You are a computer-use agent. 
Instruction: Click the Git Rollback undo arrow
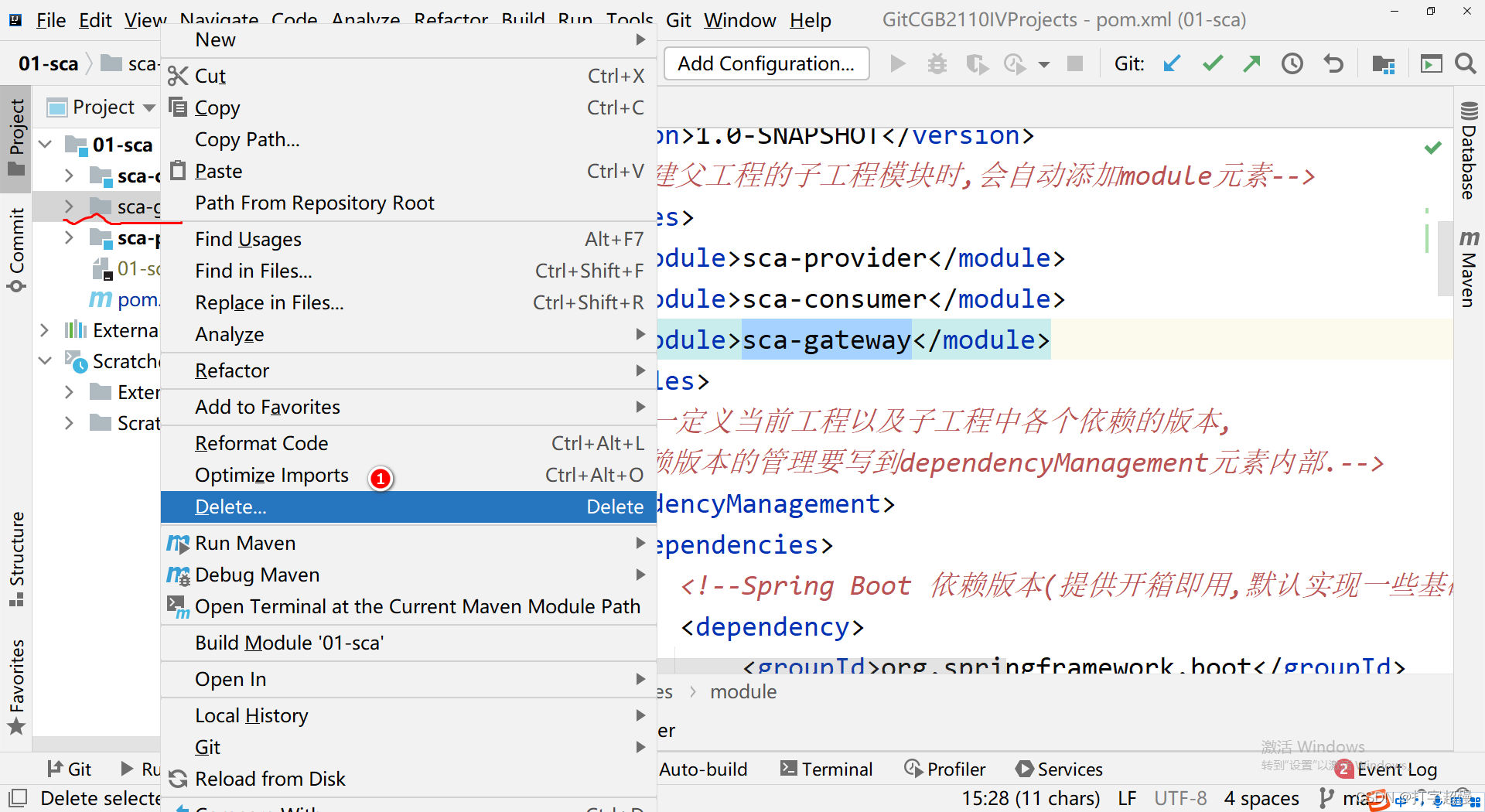[1333, 63]
